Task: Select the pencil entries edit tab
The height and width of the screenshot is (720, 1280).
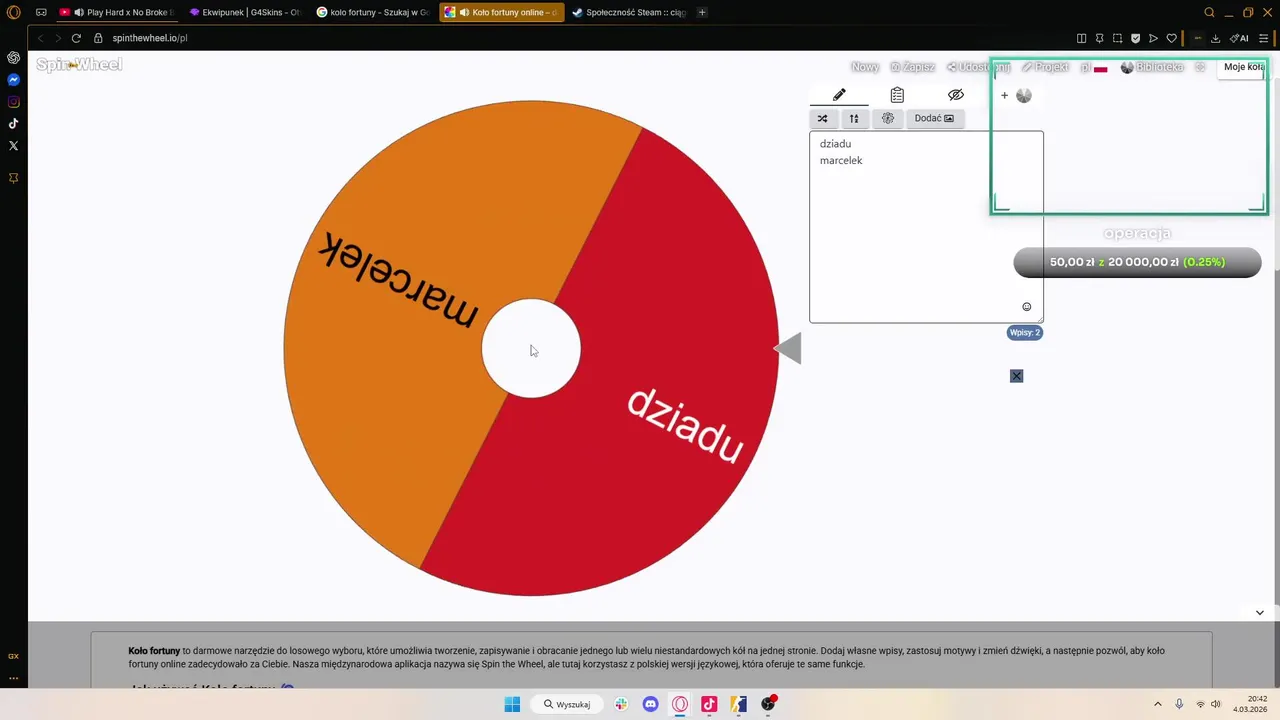Action: pyautogui.click(x=839, y=95)
